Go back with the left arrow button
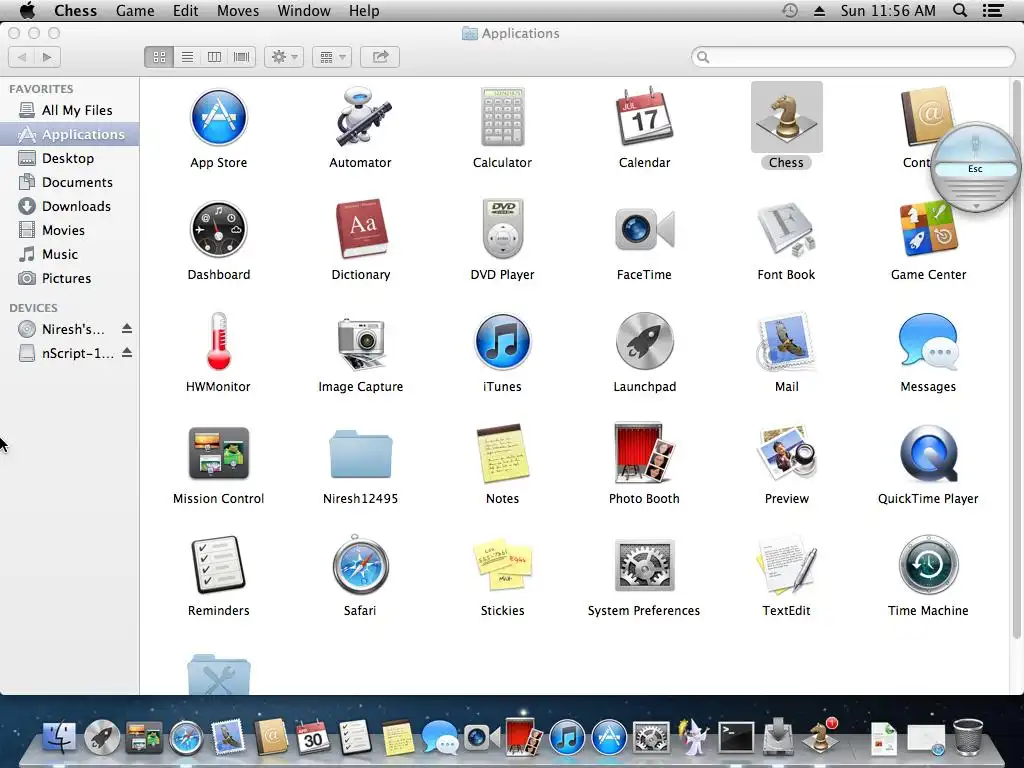The image size is (1024, 768). [22, 57]
